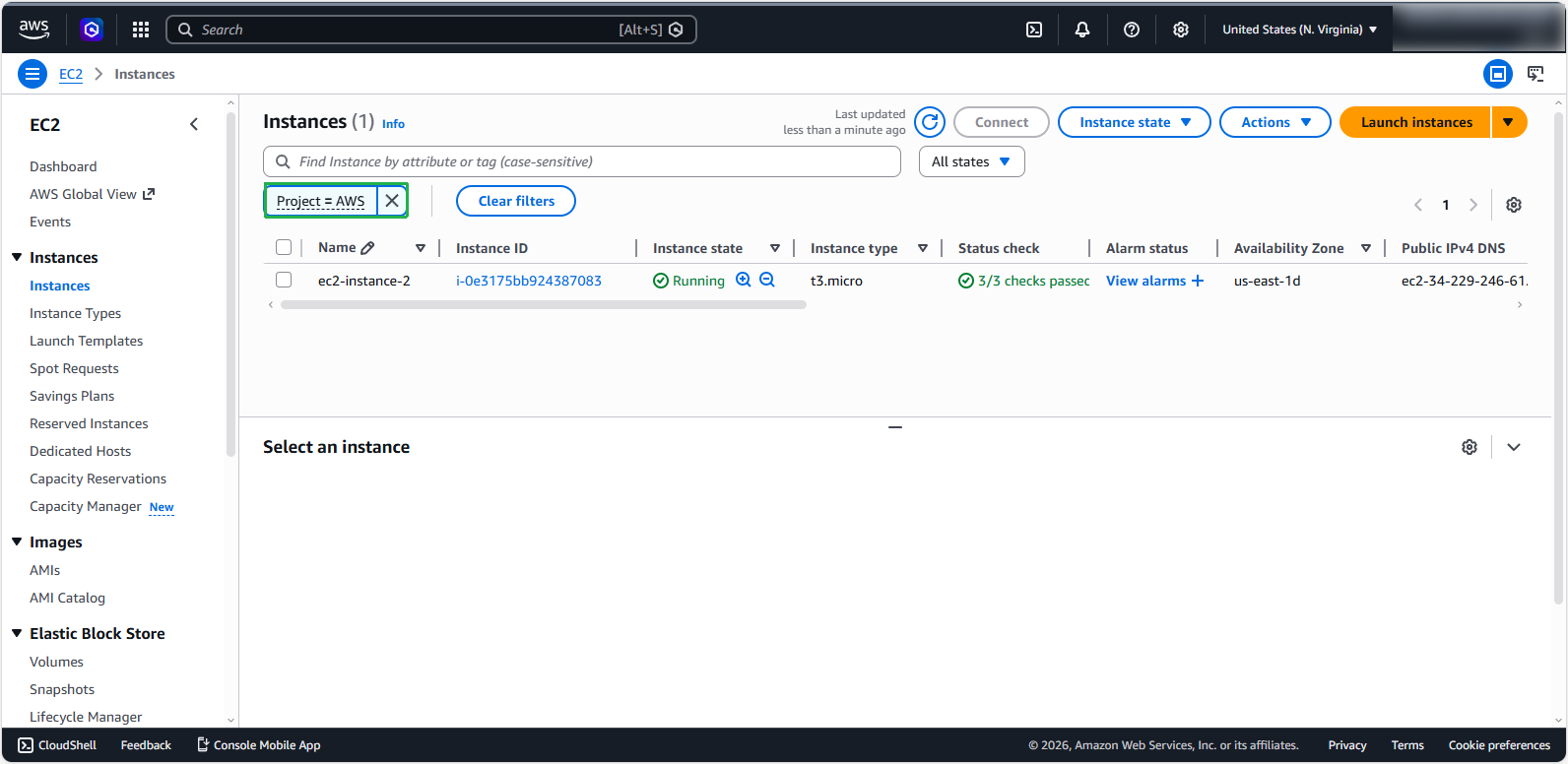Open Launch Templates in sidebar

pos(87,341)
